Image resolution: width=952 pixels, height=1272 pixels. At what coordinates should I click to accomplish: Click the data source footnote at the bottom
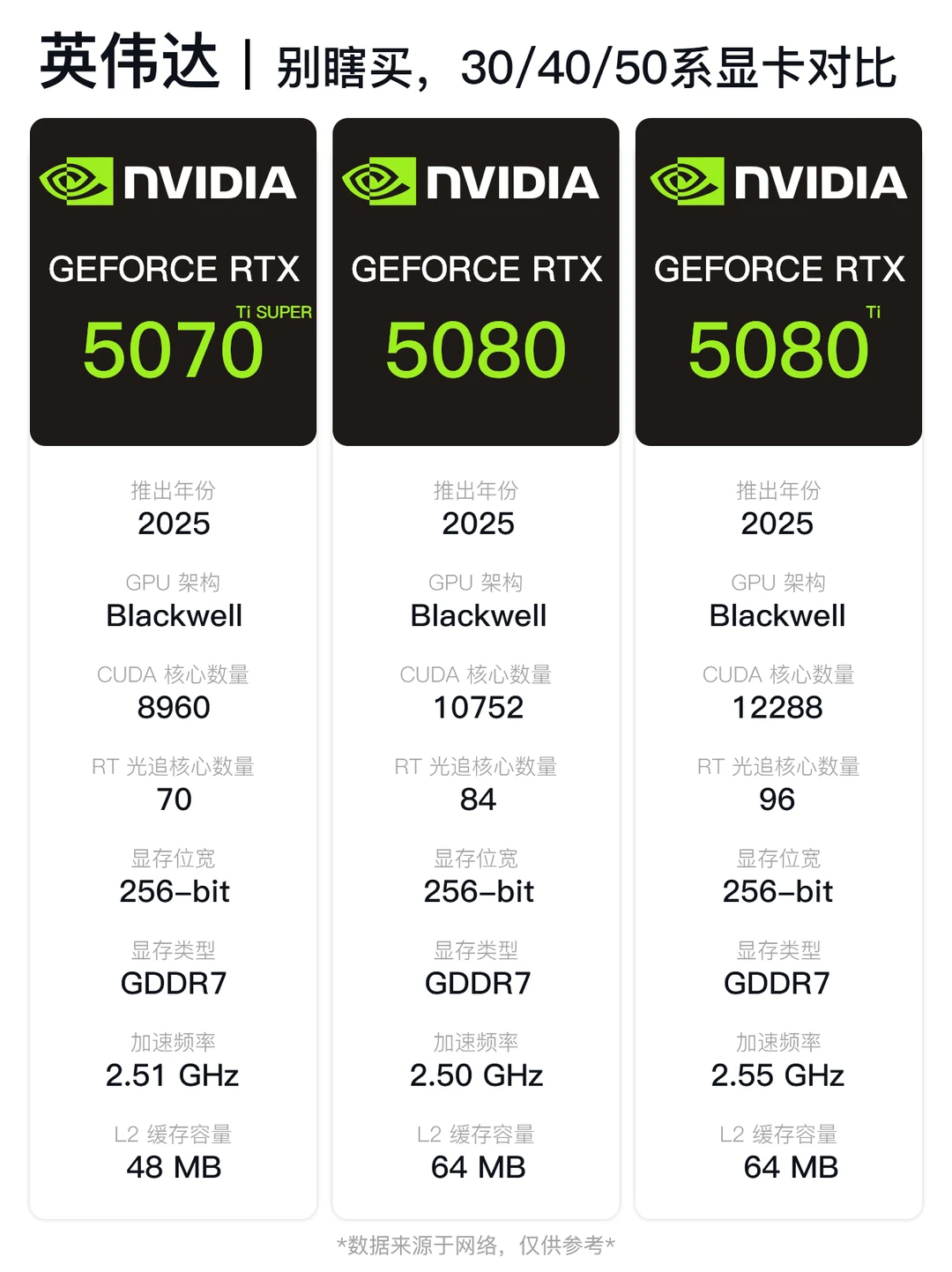476,1246
